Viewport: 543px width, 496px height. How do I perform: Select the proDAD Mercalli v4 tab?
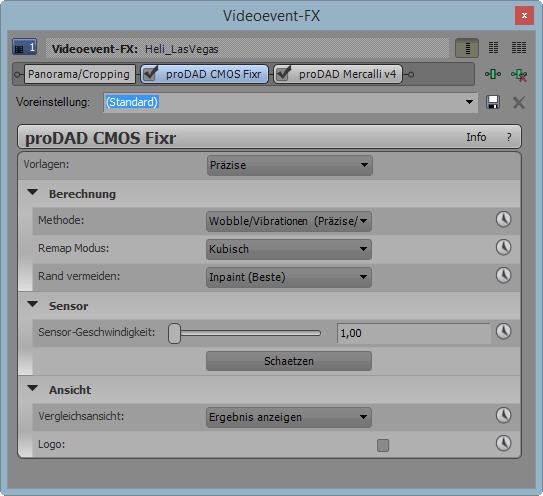347,74
